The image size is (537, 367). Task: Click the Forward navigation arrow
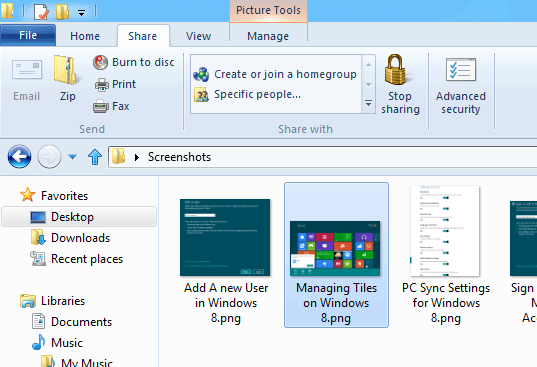point(49,157)
